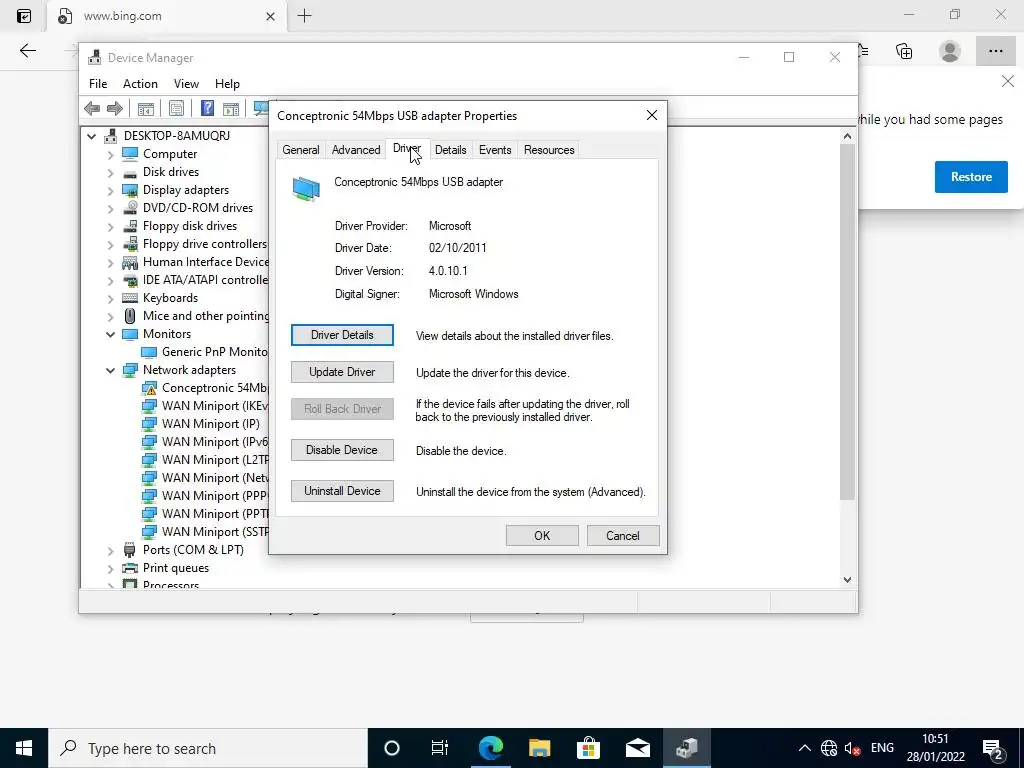Expand the Computer node

coord(110,155)
